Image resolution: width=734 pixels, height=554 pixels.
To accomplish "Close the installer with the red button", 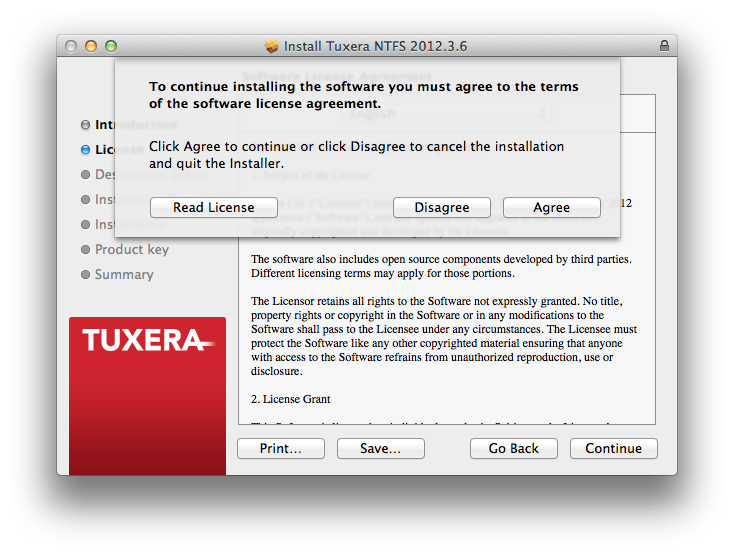I will tap(71, 46).
